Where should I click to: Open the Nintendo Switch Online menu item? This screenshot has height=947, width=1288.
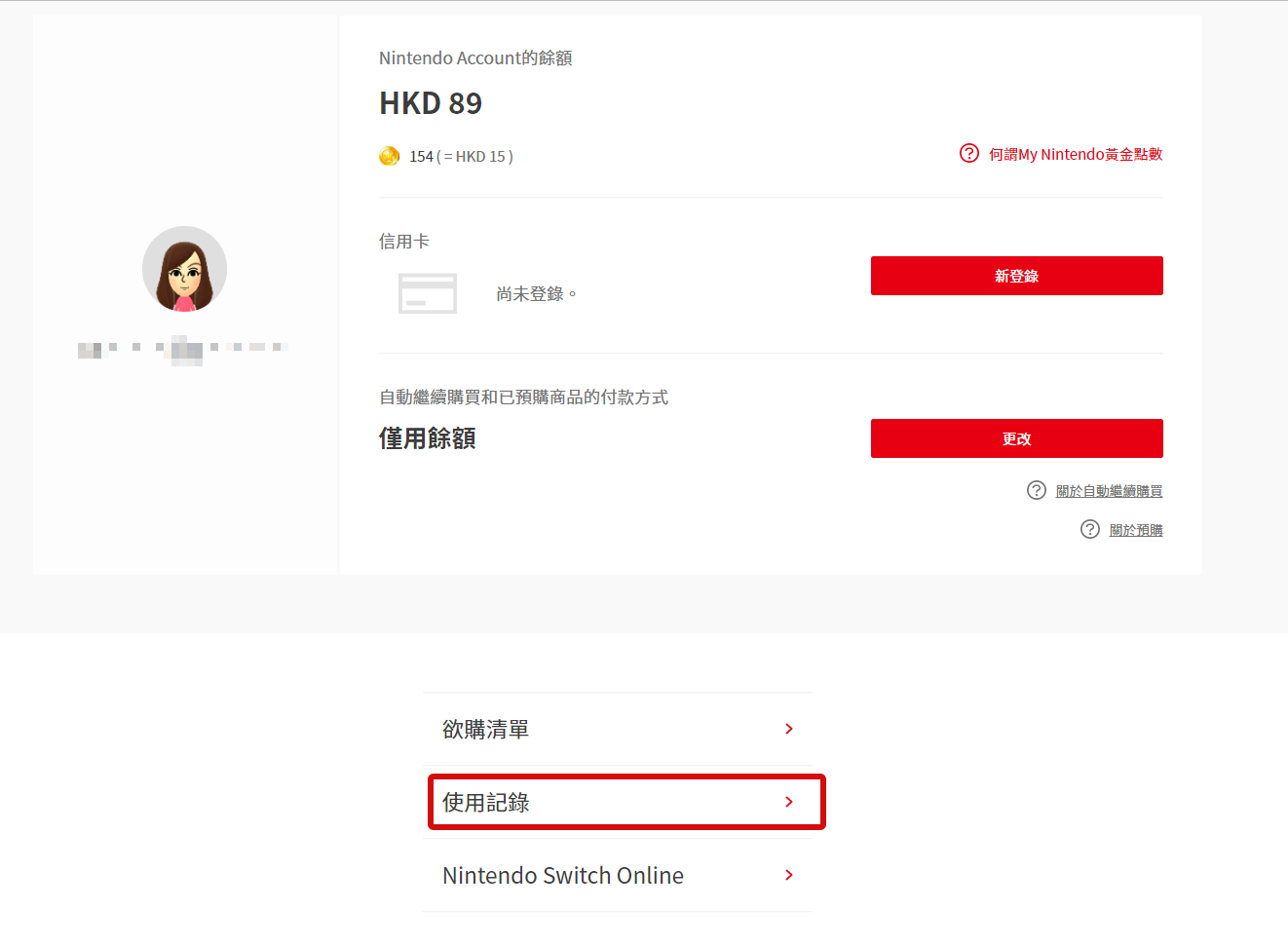(619, 875)
